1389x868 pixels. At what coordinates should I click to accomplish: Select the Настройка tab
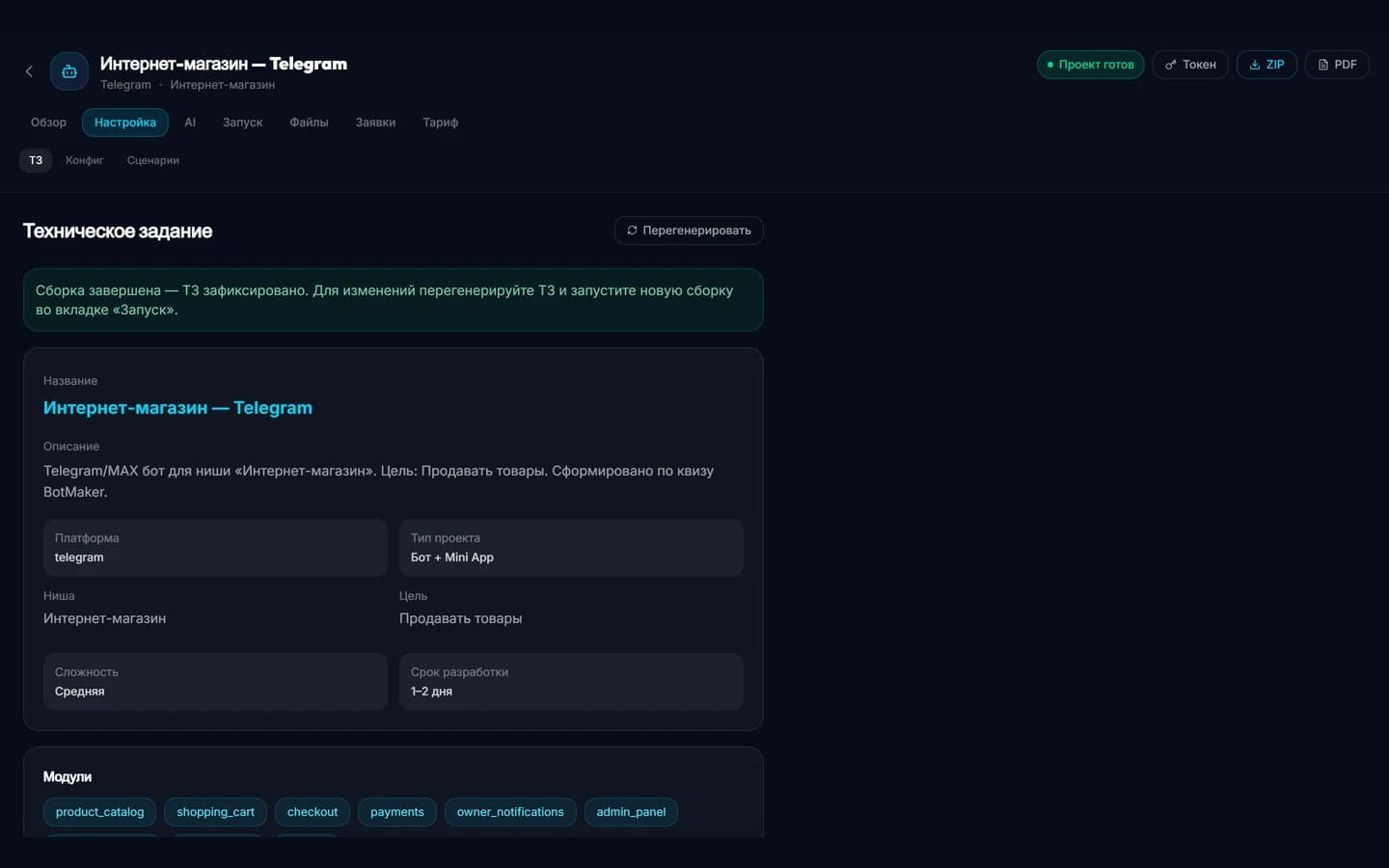(125, 122)
